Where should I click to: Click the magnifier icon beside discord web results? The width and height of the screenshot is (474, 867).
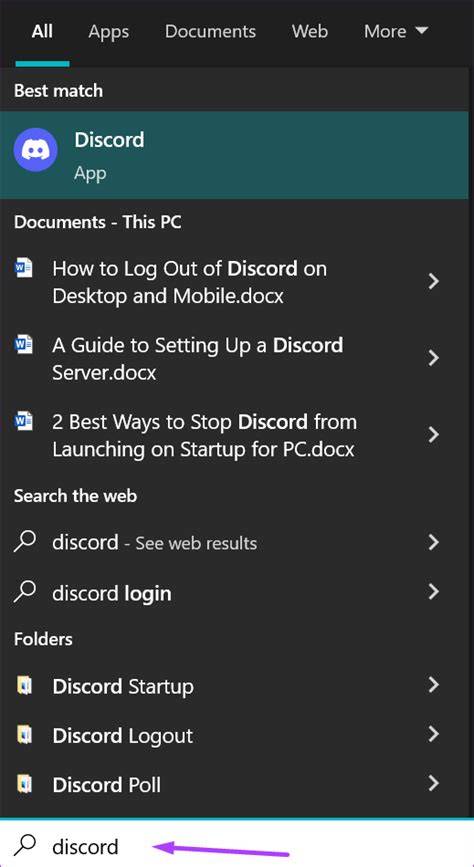[x=25, y=542]
